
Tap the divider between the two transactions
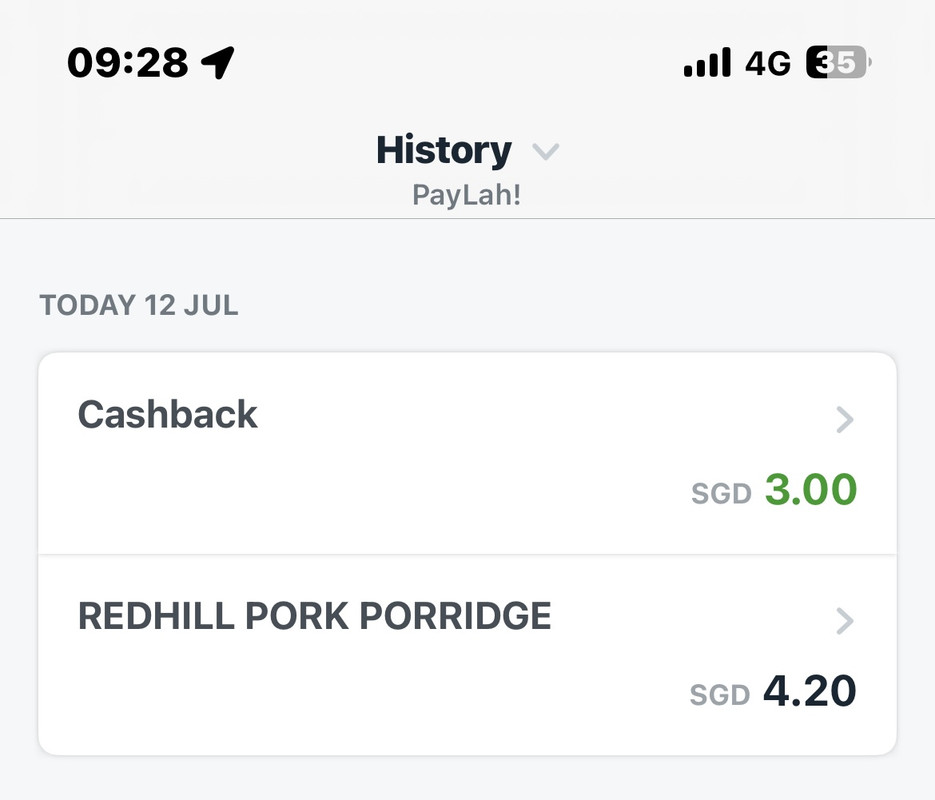tap(468, 555)
